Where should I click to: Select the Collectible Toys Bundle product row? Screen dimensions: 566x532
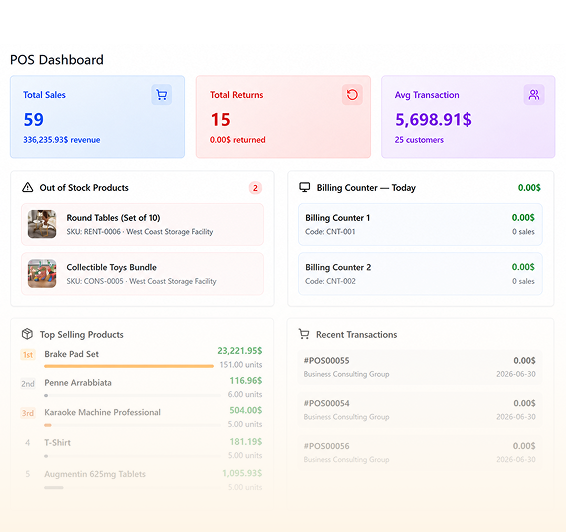[x=142, y=274]
